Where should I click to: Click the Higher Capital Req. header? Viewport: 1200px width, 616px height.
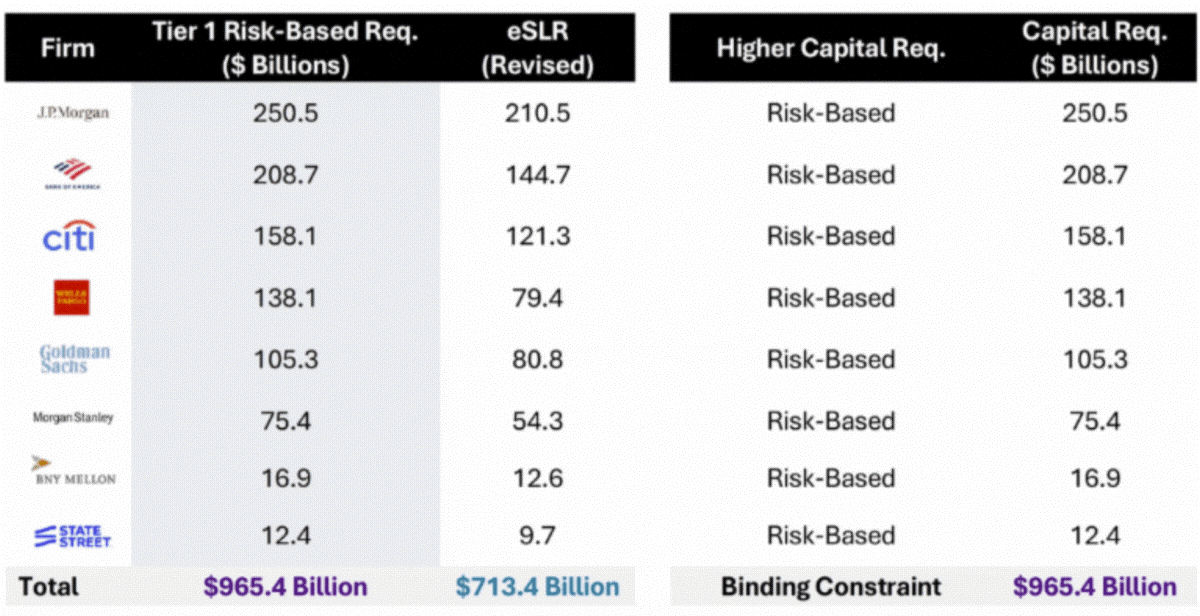click(x=830, y=49)
